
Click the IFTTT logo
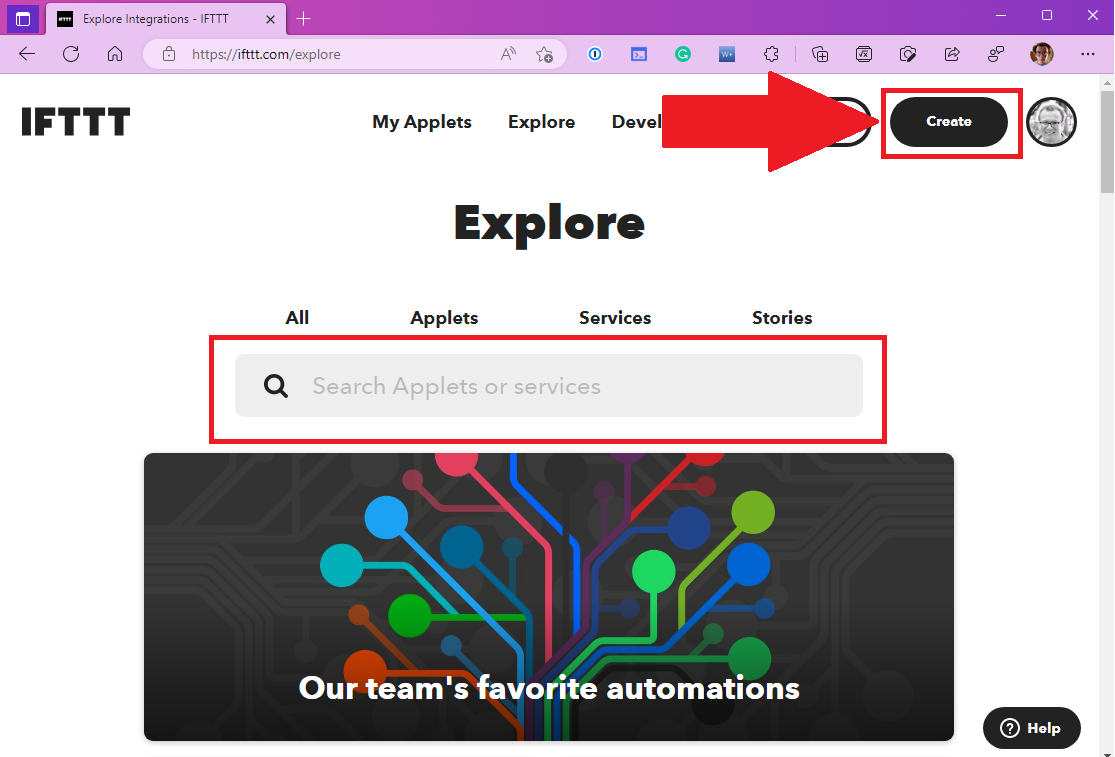(75, 122)
